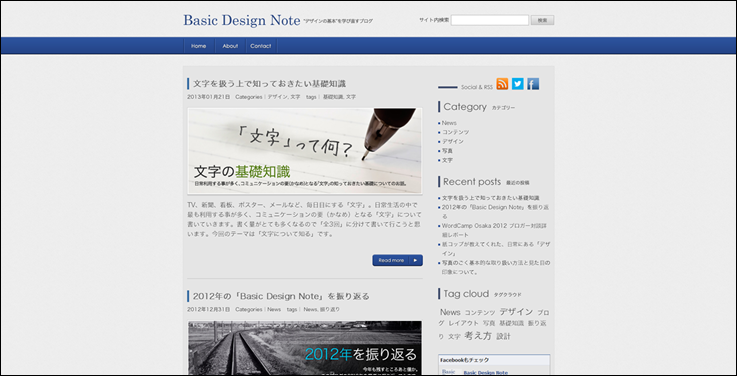The width and height of the screenshot is (737, 376).
Task: Click the コンテンツ tag in Tag cloud
Action: [480, 313]
